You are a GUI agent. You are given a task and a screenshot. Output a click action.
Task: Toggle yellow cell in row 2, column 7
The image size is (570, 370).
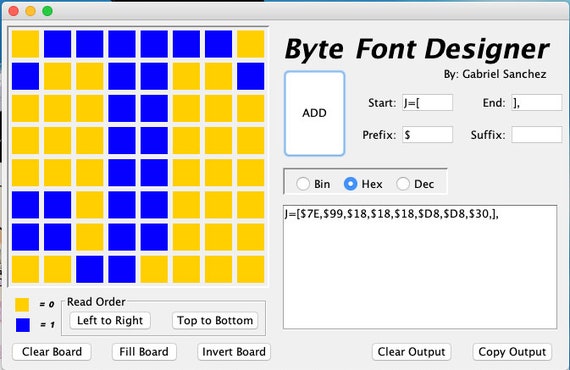coord(218,76)
